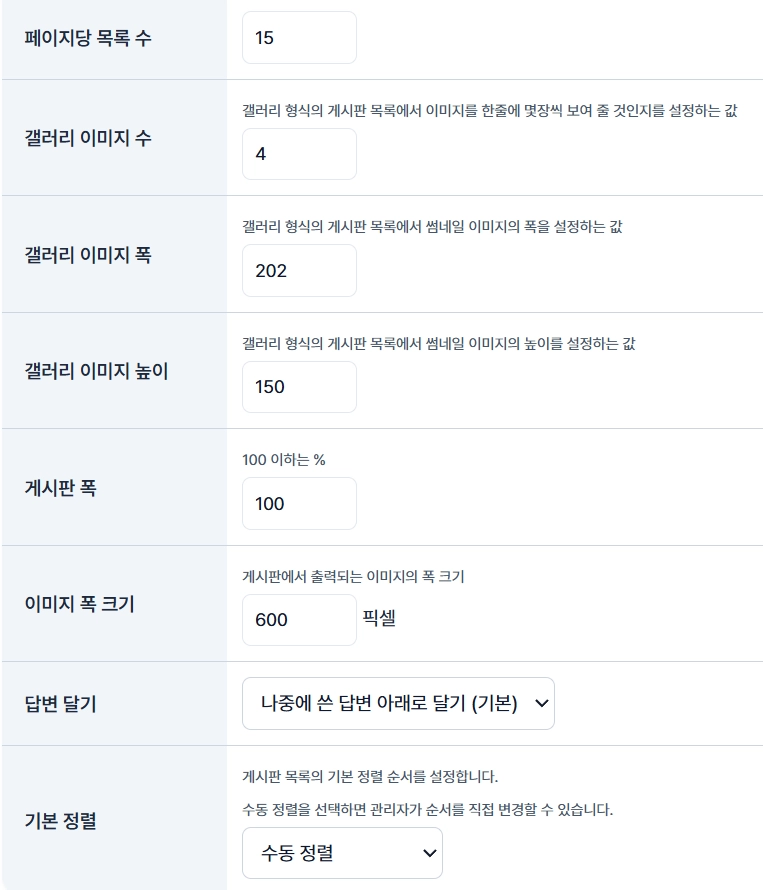
Task: Click the chevron on the reply position dropdown
Action: coord(540,703)
